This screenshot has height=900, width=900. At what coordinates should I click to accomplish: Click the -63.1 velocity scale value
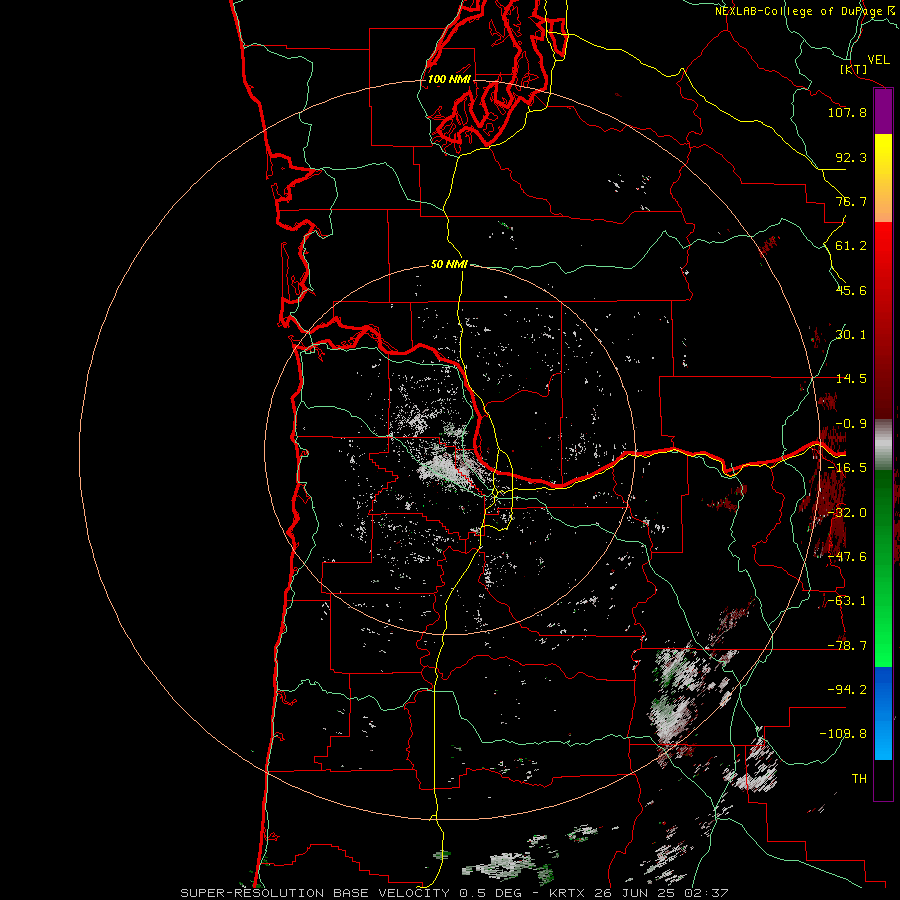click(x=847, y=601)
